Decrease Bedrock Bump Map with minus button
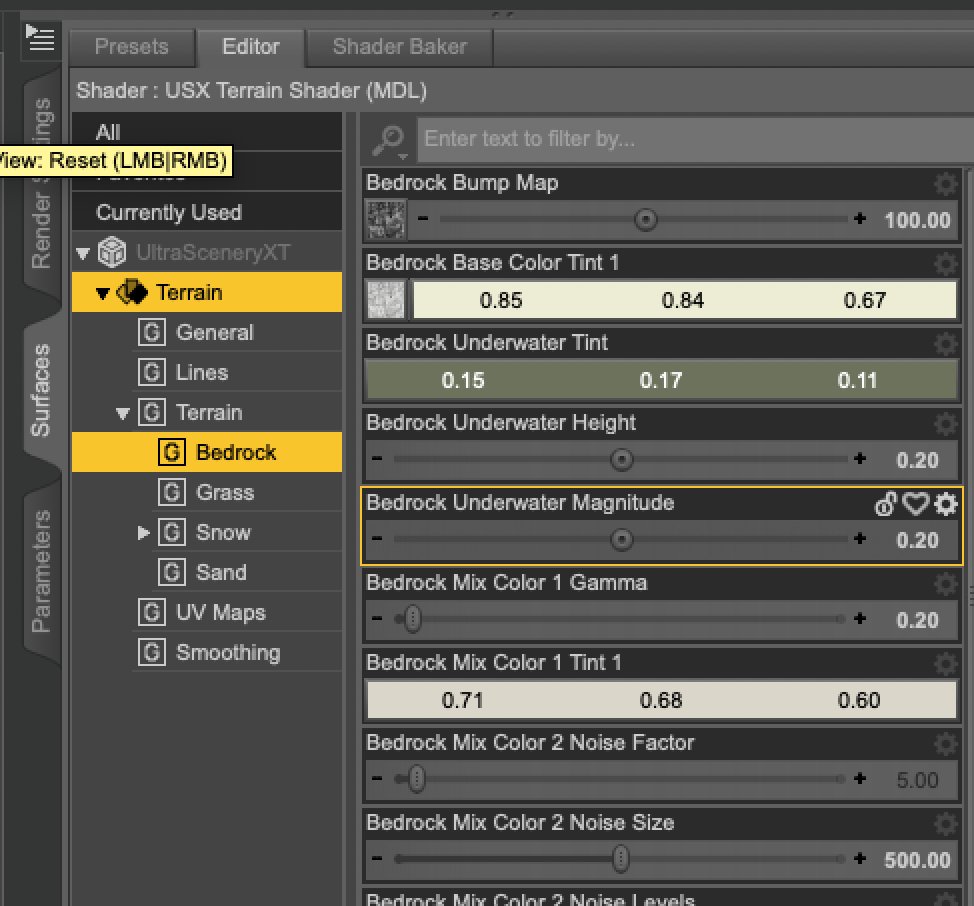This screenshot has height=906, width=974. [x=423, y=219]
